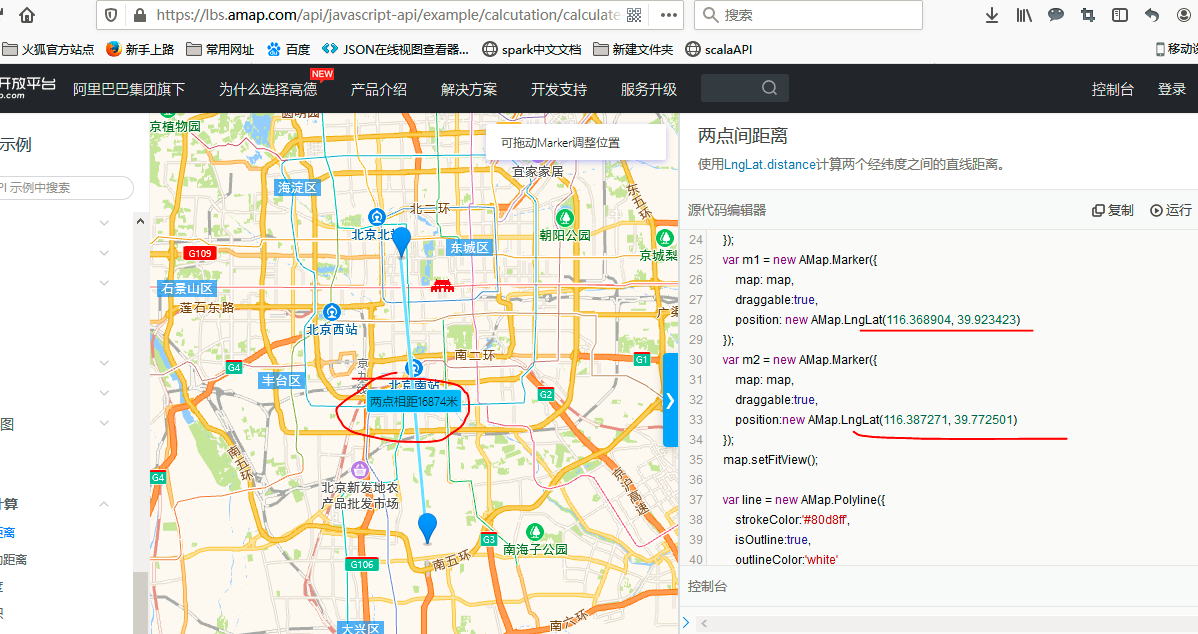
Task: Open the Firefox Downloads icon
Action: (x=991, y=15)
